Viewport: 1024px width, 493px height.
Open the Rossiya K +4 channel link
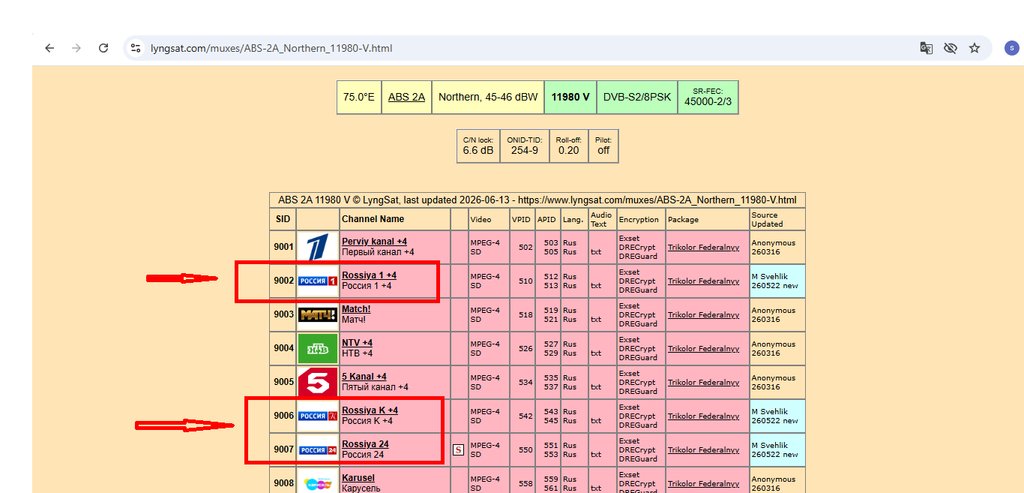coord(370,411)
